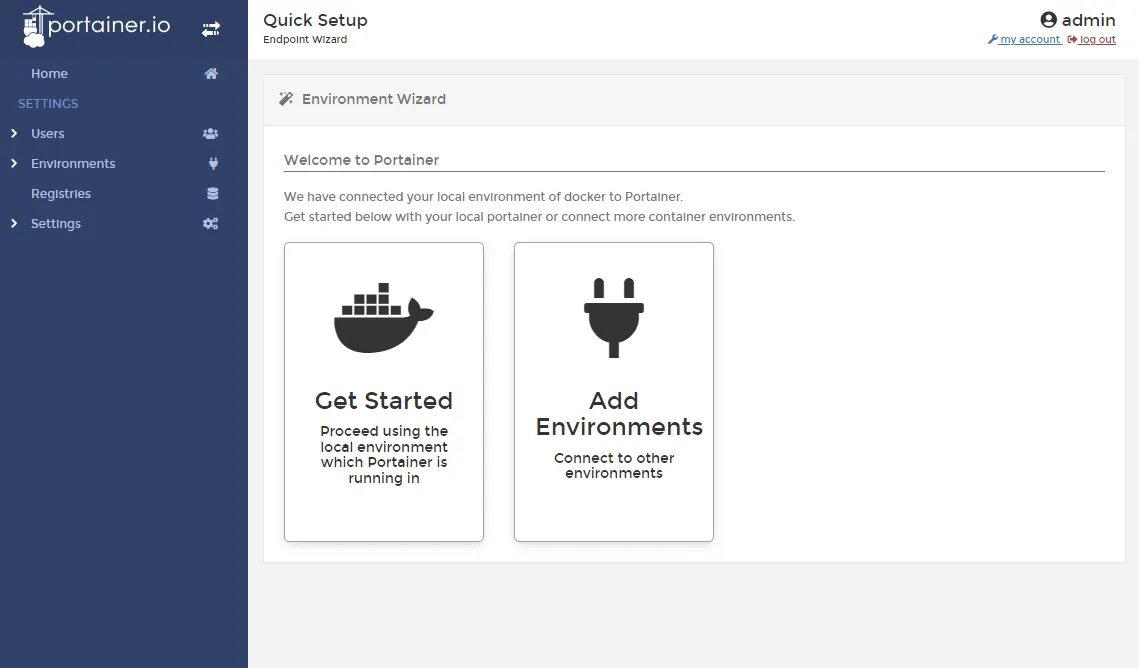Click the 'We have connected your local environment' text
Viewport: 1139px width, 668px height.
click(x=483, y=197)
